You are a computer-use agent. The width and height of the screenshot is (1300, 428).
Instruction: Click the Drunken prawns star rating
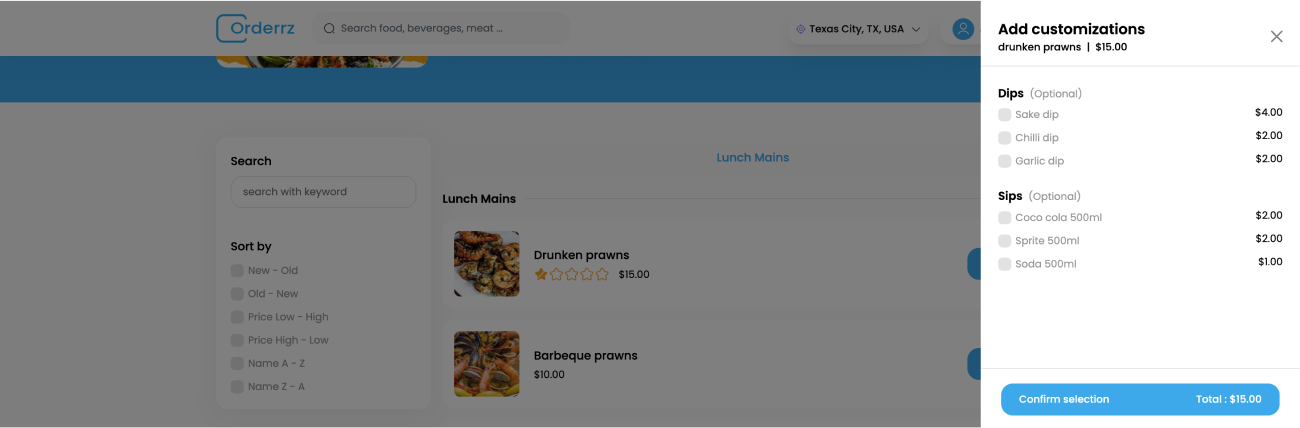[571, 274]
